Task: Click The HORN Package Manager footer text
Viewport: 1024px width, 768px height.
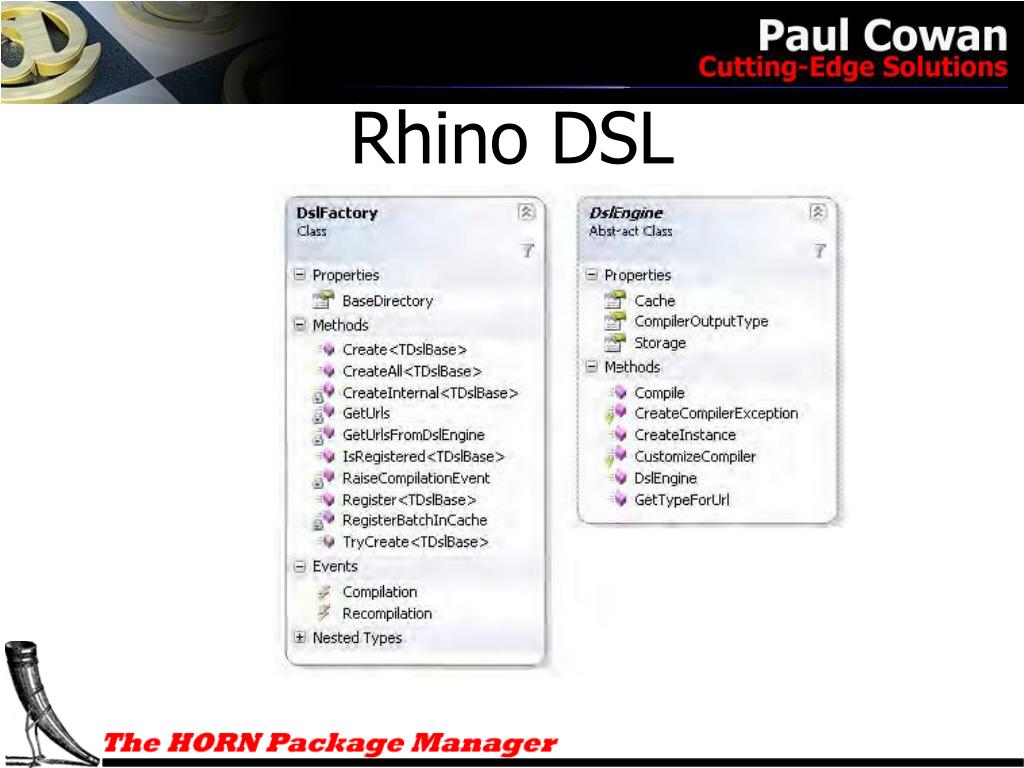Action: tap(330, 743)
